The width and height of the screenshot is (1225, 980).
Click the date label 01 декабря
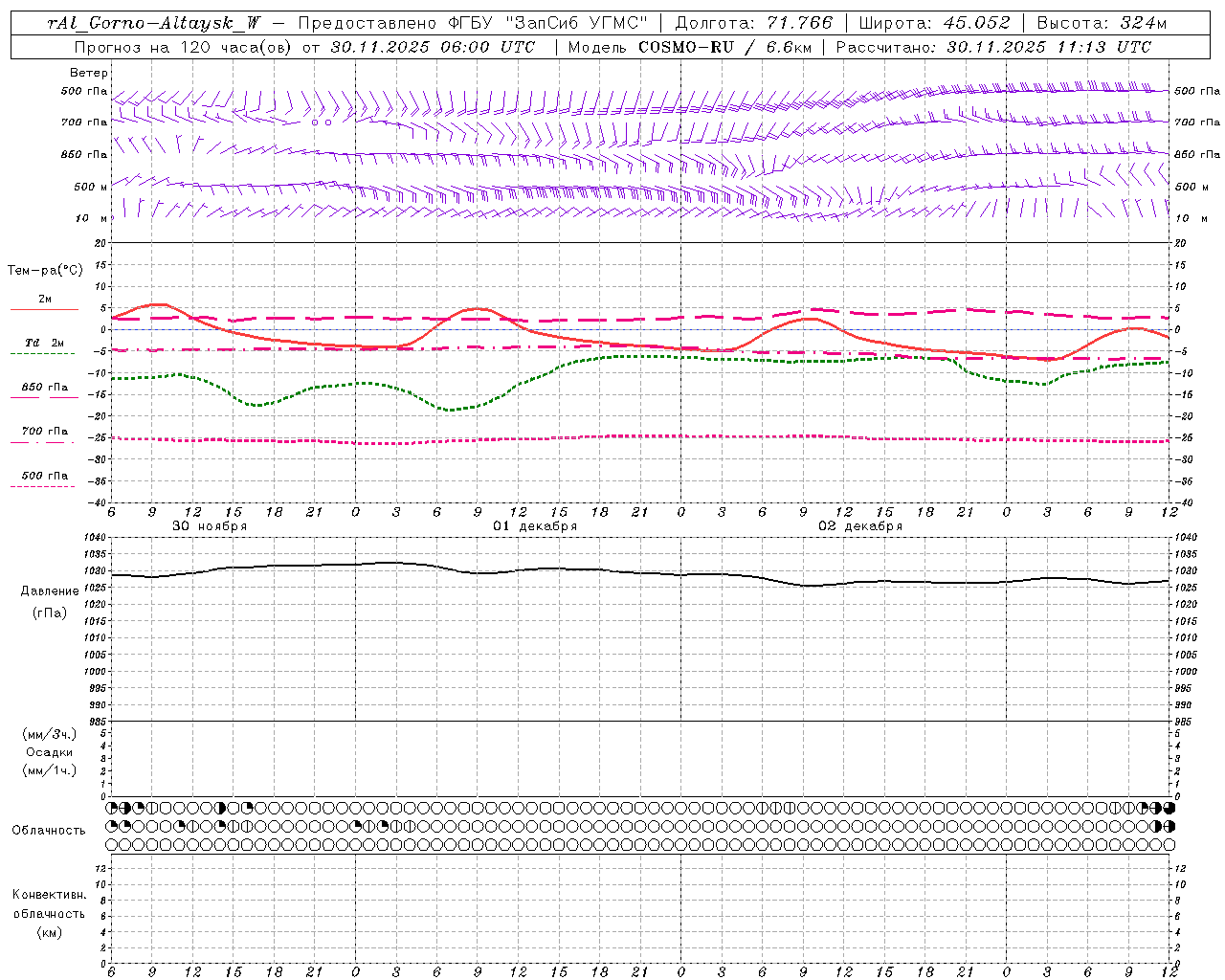click(535, 526)
